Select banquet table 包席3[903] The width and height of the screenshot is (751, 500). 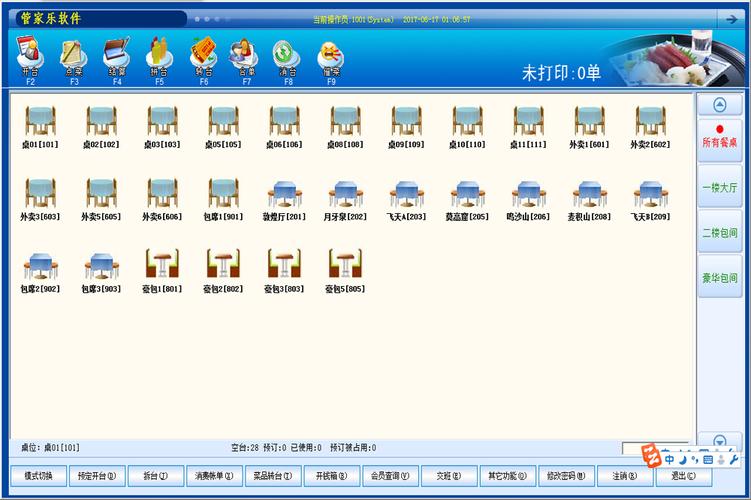[x=101, y=273]
